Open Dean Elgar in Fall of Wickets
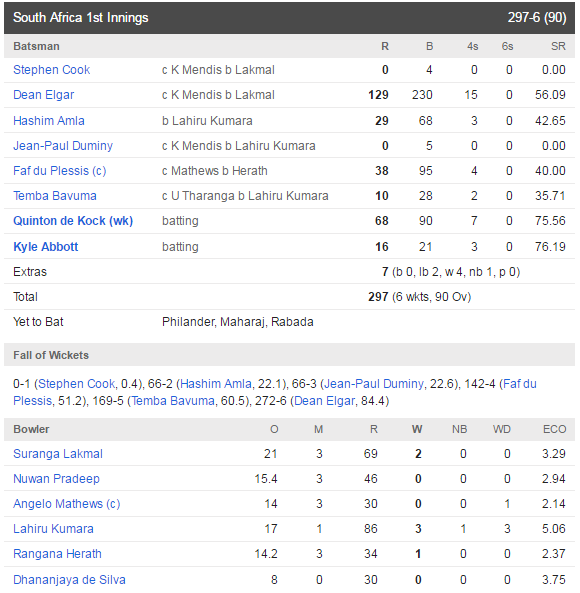Viewport: 580px width, 593px height. 324,401
